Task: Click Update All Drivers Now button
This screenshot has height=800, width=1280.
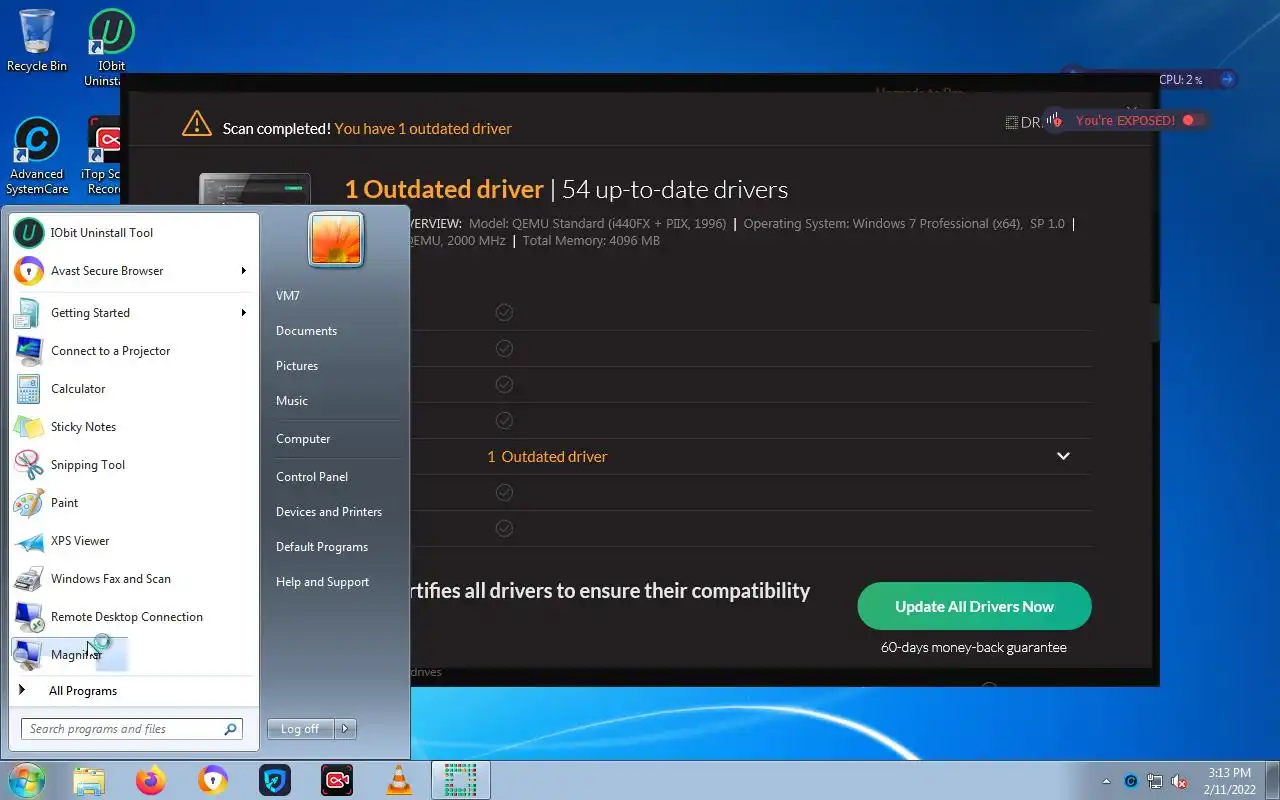Action: (x=974, y=606)
